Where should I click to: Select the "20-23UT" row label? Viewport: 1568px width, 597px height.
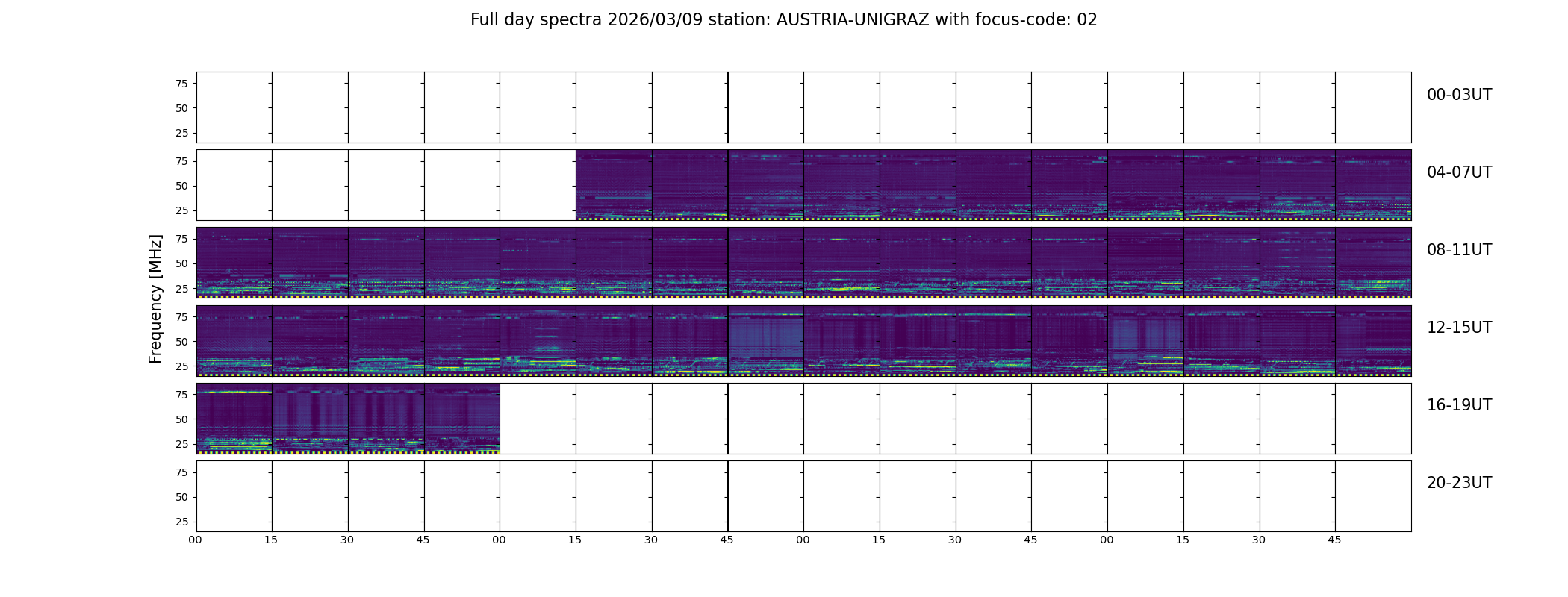coord(1459,483)
